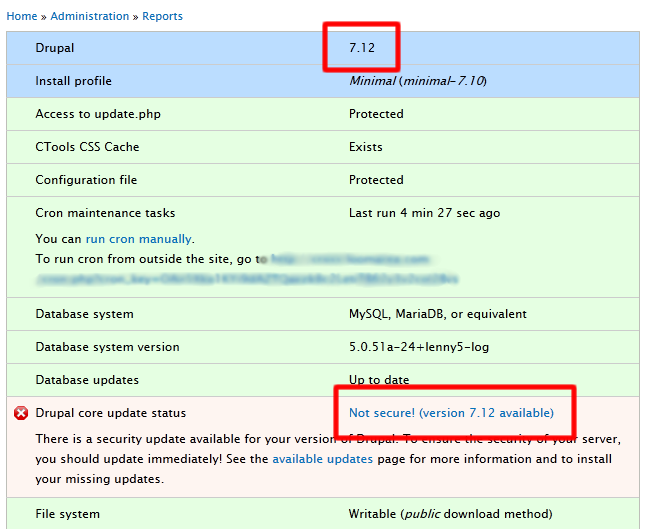Select Database system label
This screenshot has height=529, width=654.
coord(84,314)
